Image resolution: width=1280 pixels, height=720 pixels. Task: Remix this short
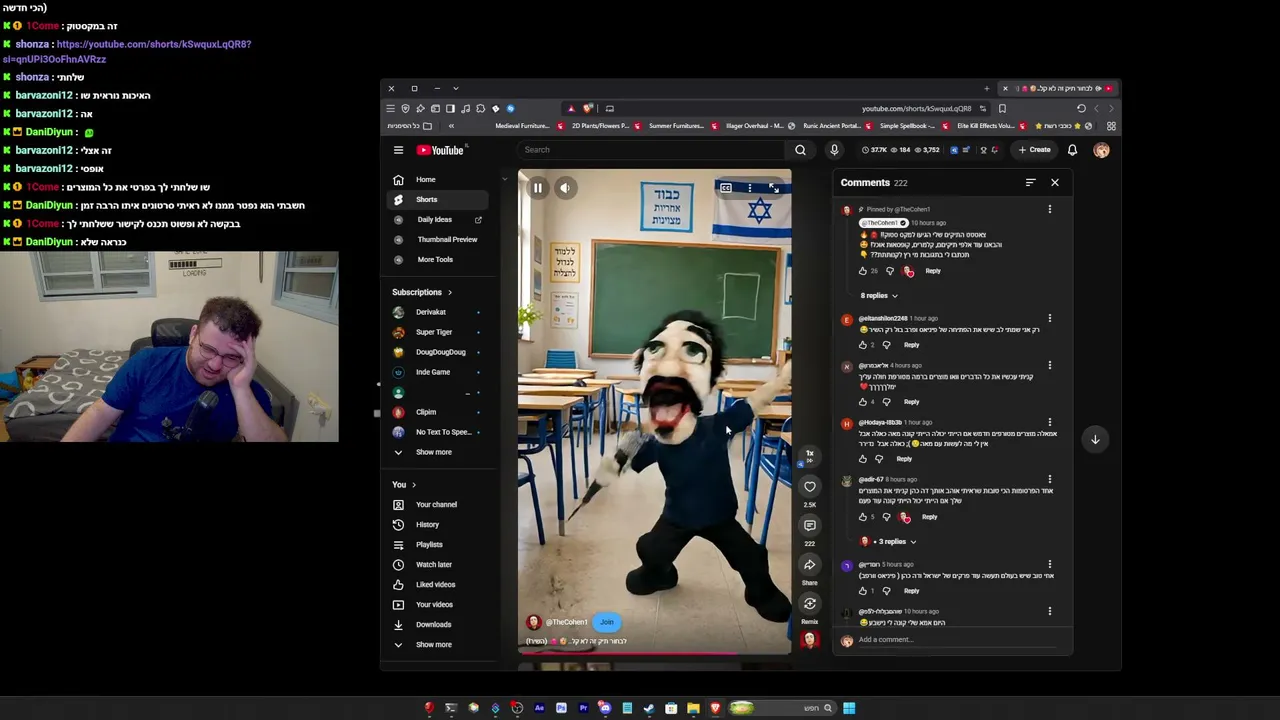coord(810,604)
